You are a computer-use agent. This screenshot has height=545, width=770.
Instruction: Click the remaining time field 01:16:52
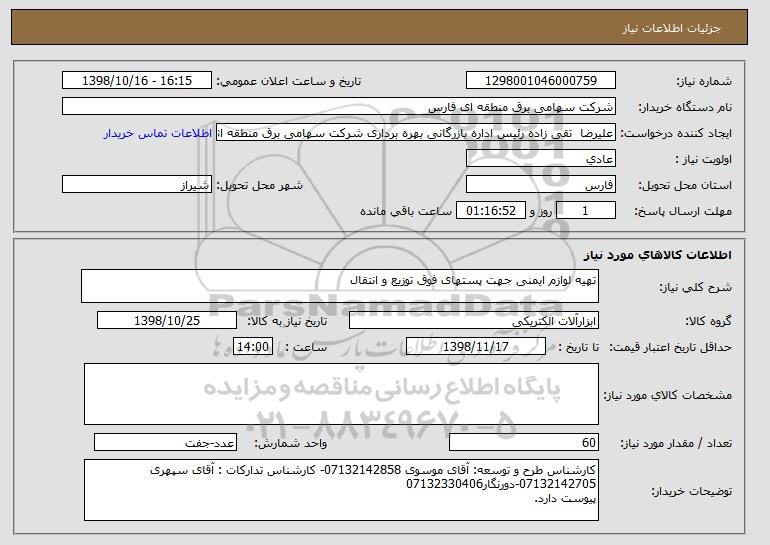point(491,211)
